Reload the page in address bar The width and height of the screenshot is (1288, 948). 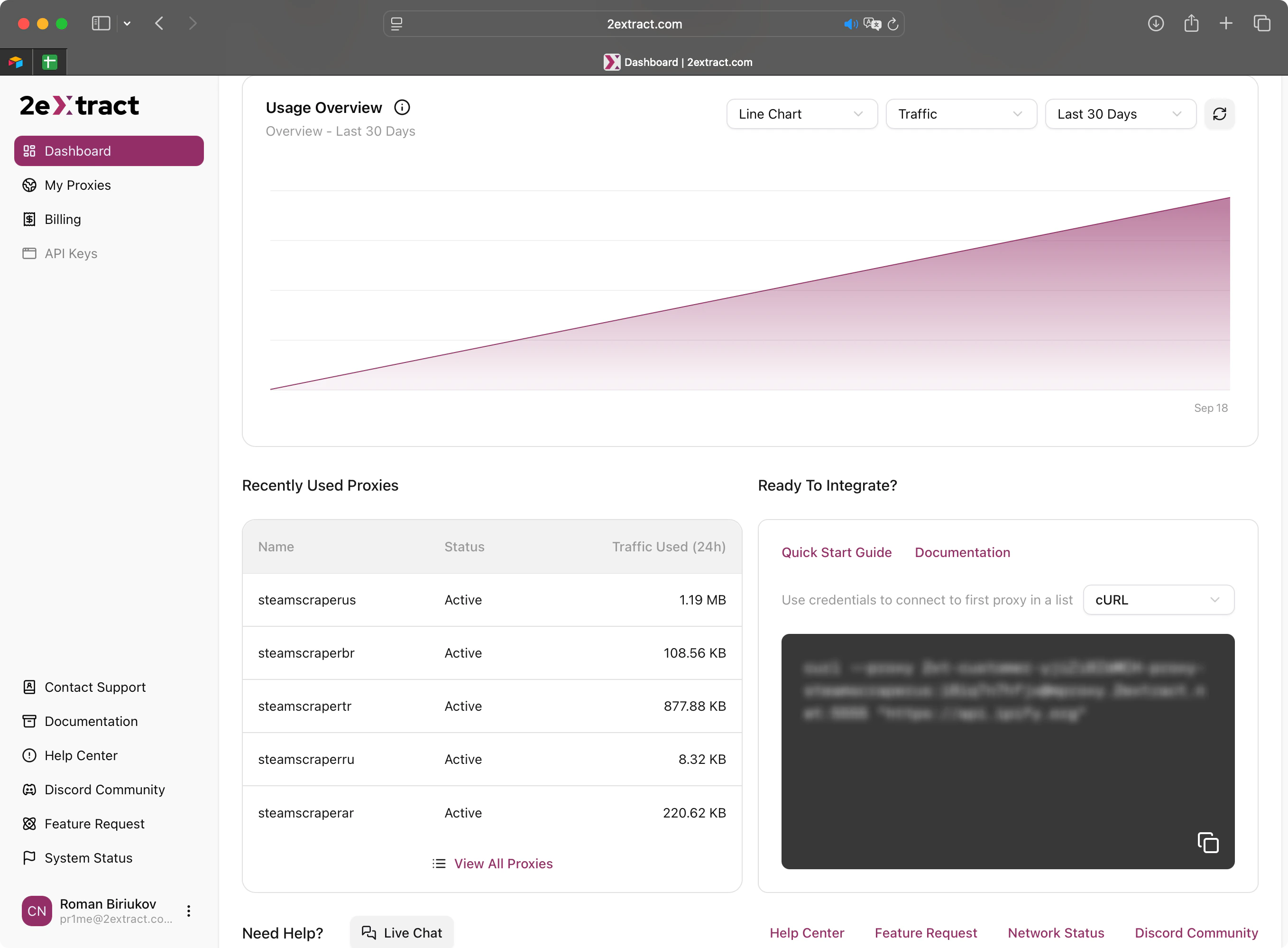point(893,24)
